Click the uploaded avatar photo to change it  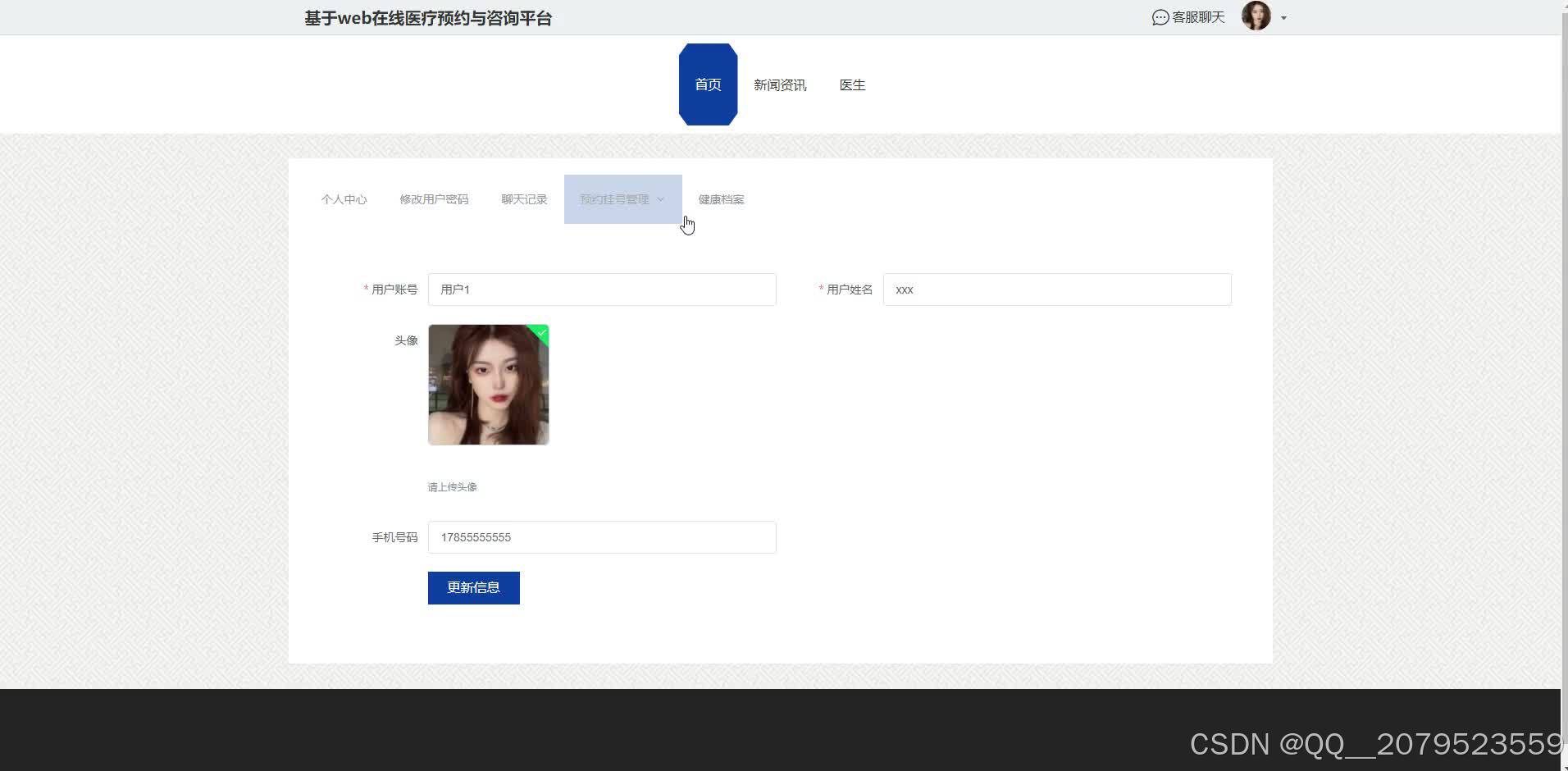pyautogui.click(x=488, y=384)
